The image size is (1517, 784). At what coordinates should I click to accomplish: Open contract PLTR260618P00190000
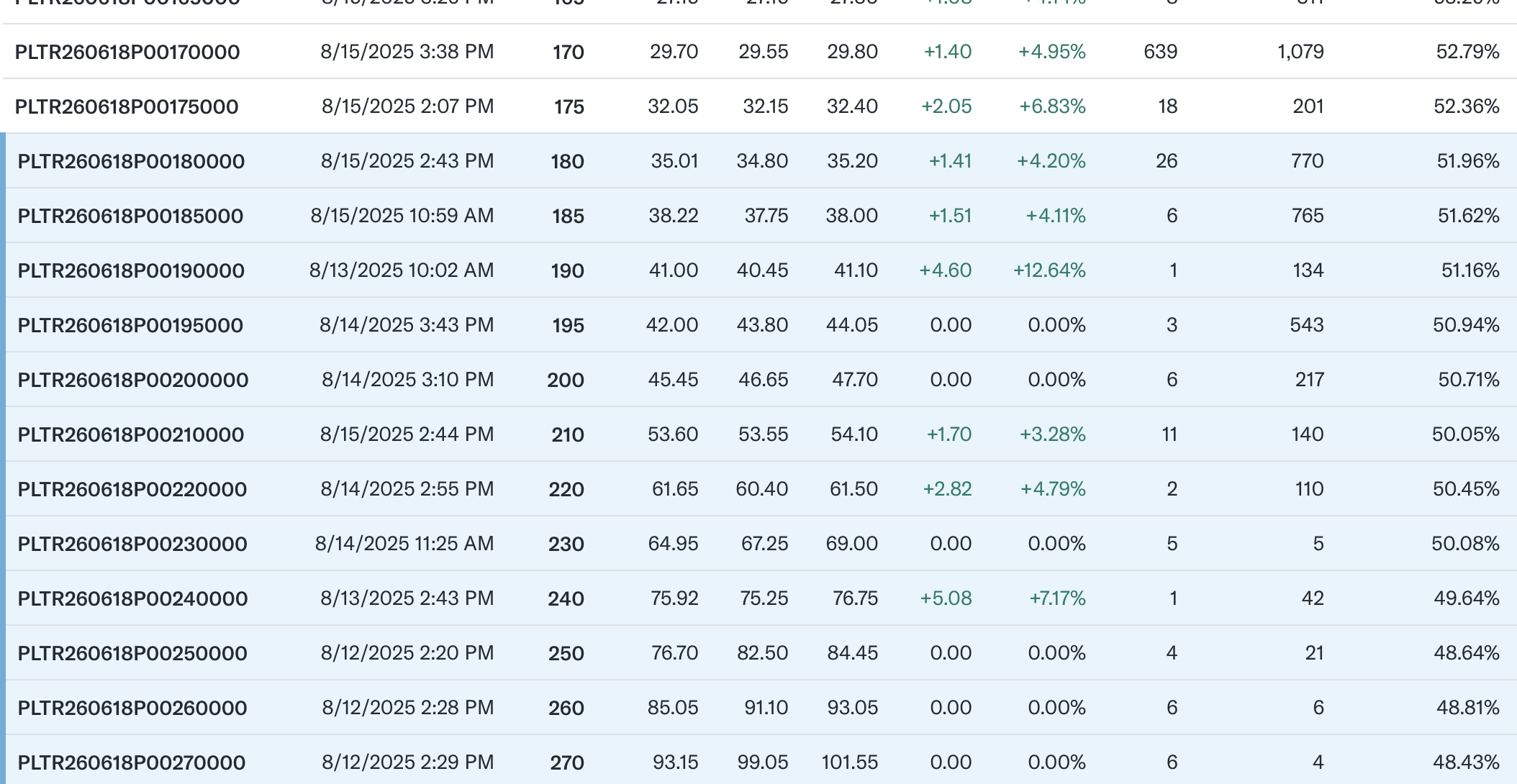[131, 270]
